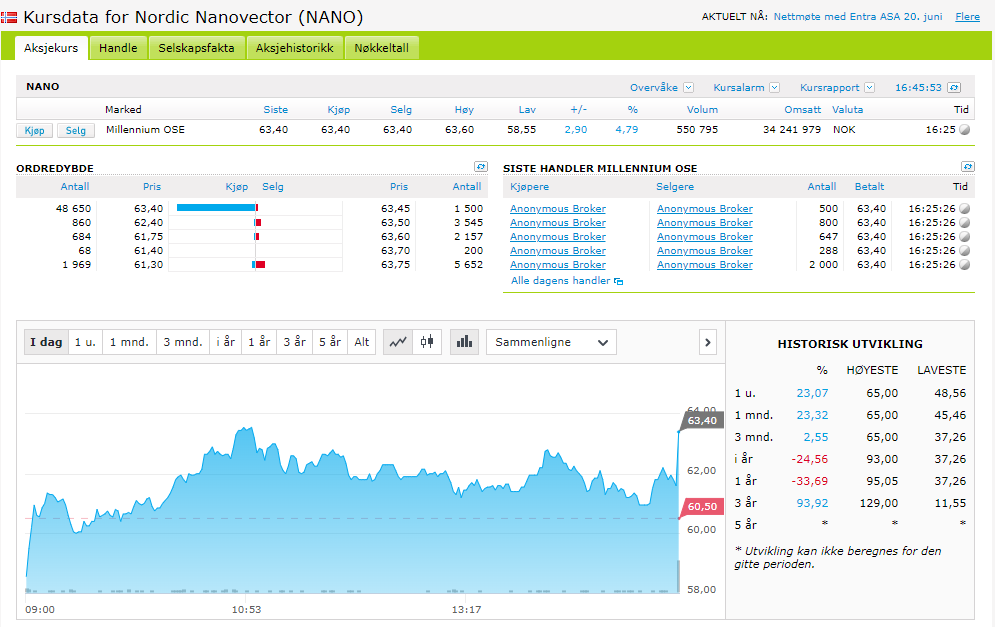Select the 5 år chart period
Viewport: 995px width, 627px height.
coord(330,342)
